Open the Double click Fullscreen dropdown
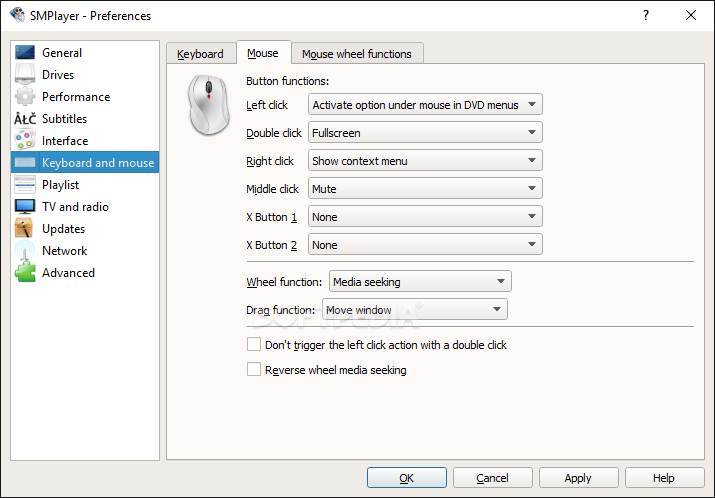This screenshot has width=715, height=498. (425, 133)
